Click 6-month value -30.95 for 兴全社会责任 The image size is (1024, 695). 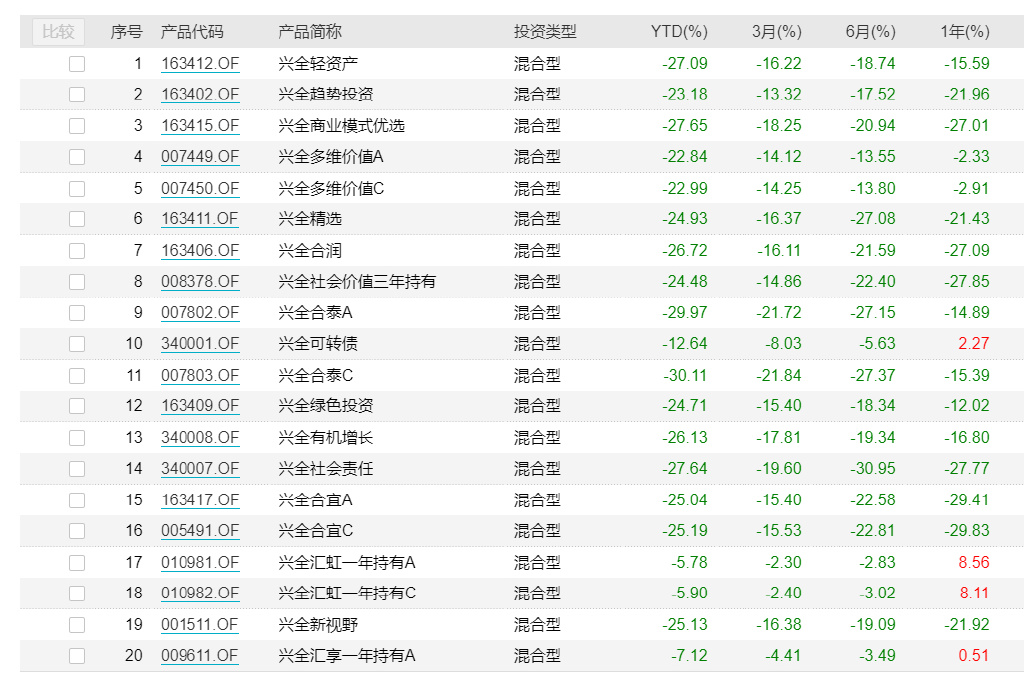point(873,469)
